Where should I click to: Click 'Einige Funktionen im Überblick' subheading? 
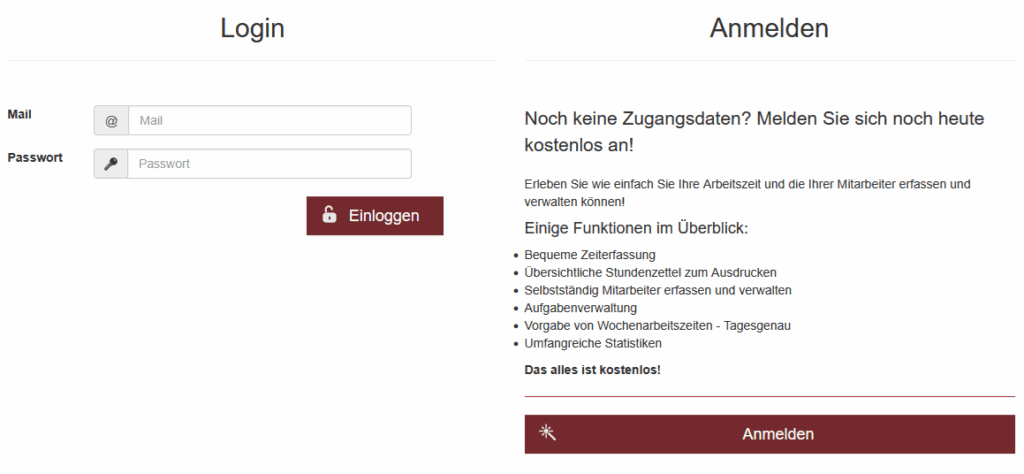pyautogui.click(x=636, y=228)
